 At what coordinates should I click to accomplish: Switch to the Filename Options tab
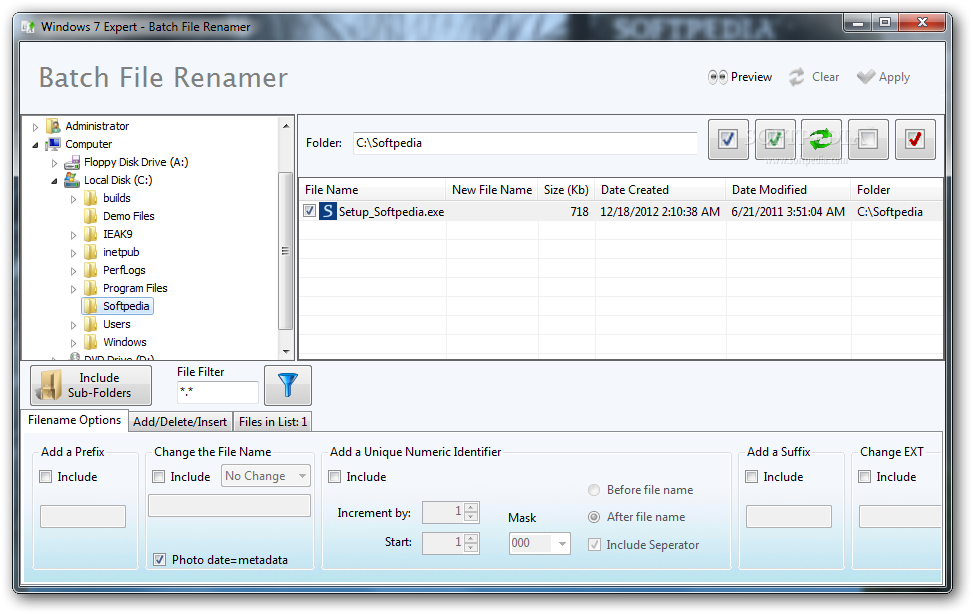(x=74, y=420)
